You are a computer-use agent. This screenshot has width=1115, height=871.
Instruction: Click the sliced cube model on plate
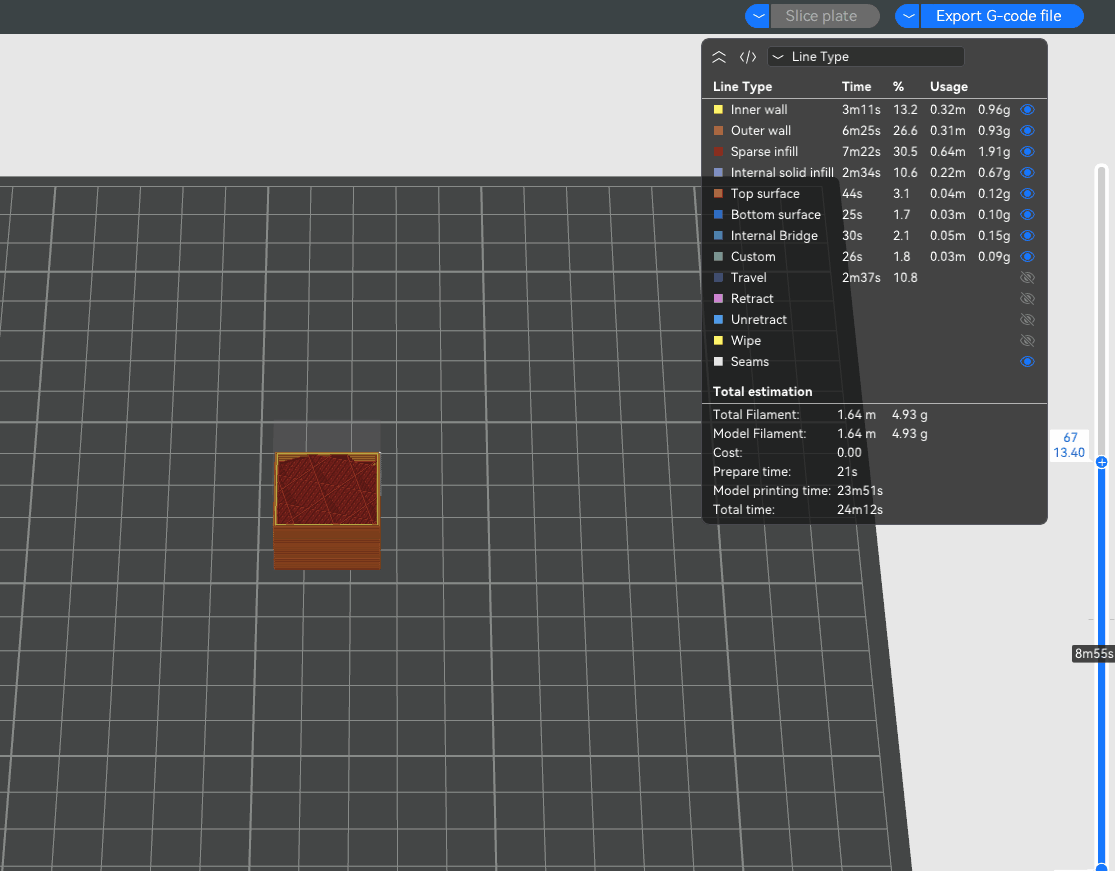(327, 510)
